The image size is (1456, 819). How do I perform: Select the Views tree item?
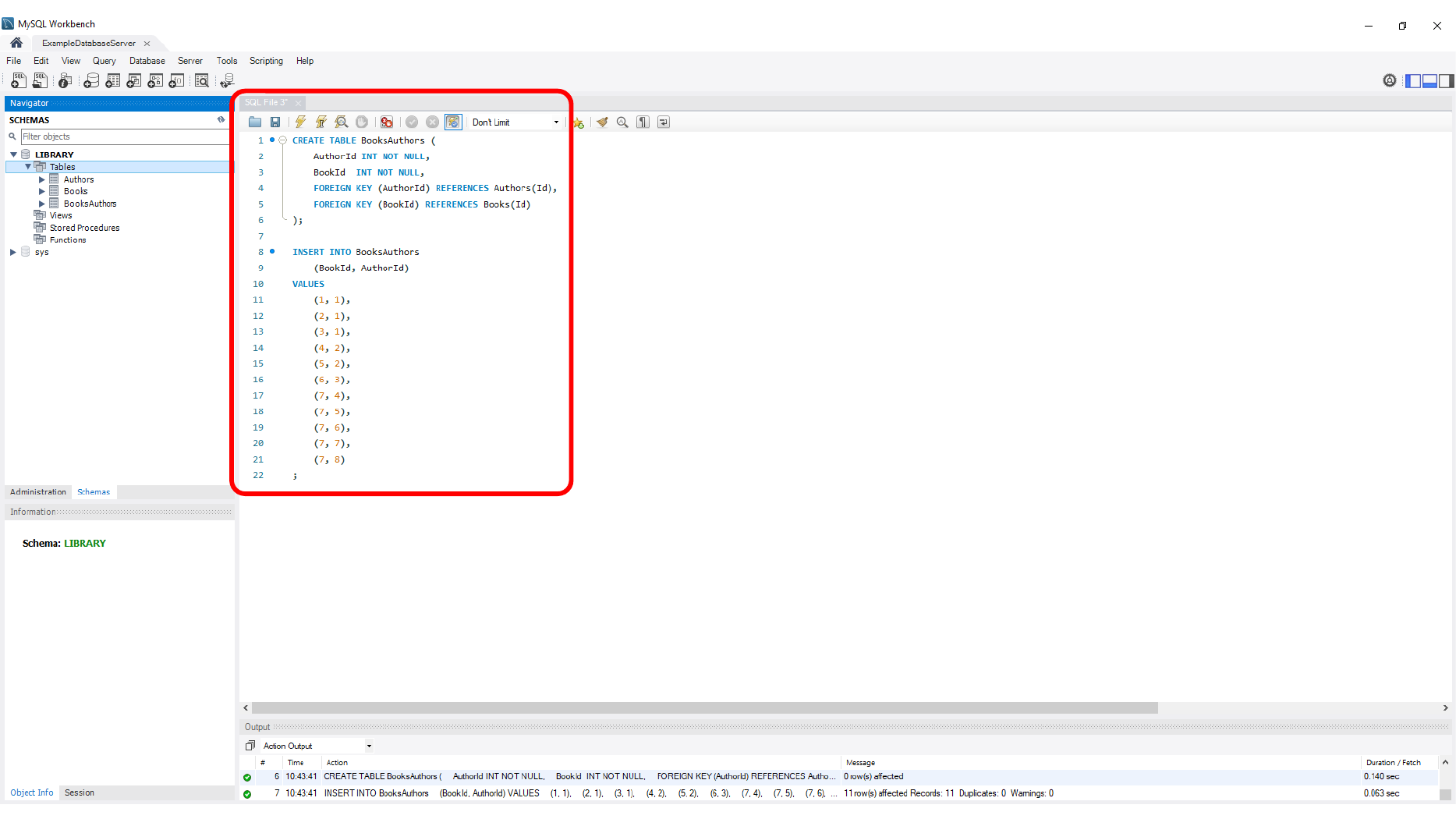(x=61, y=215)
